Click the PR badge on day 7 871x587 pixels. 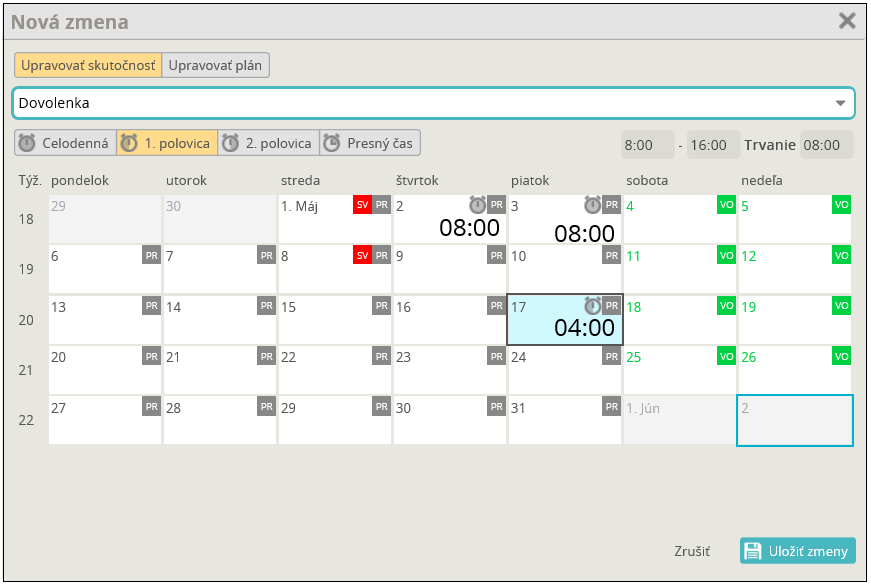(x=267, y=255)
